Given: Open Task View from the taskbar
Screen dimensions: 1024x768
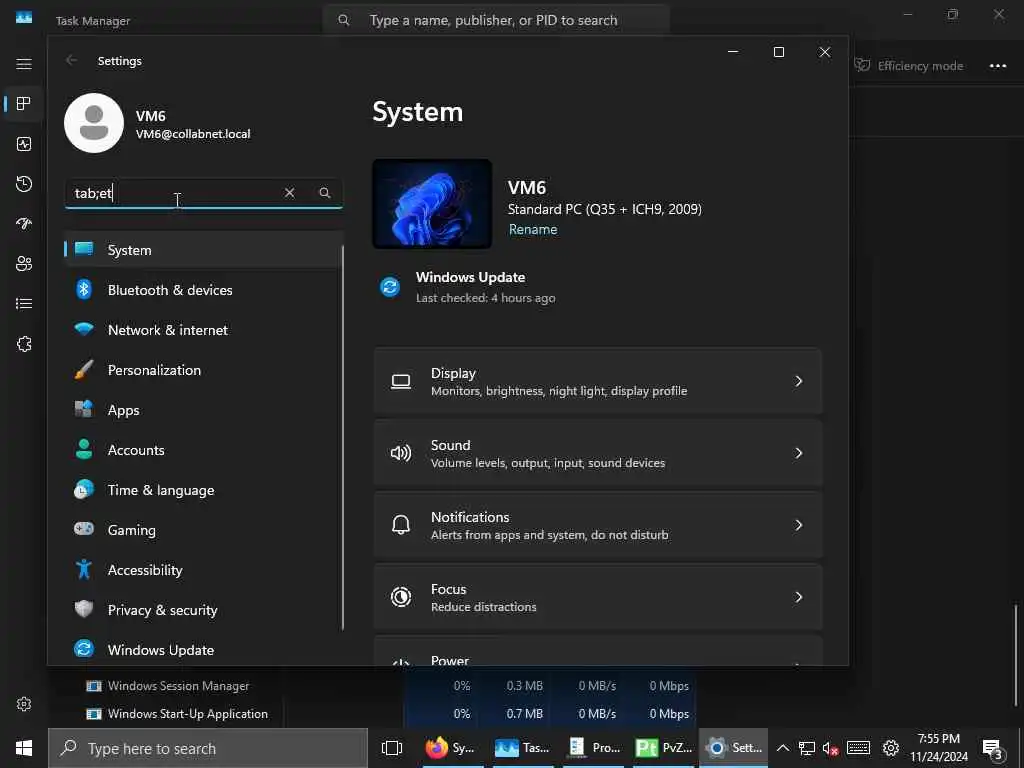Looking at the screenshot, I should pyautogui.click(x=392, y=748).
